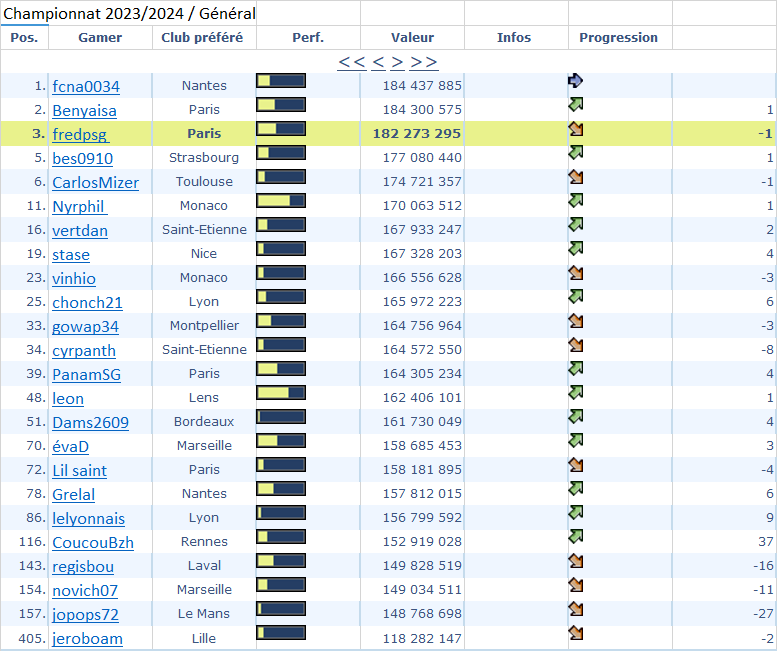Click the blue stable arrow for fcna0034
777x651 pixels.
(575, 80)
